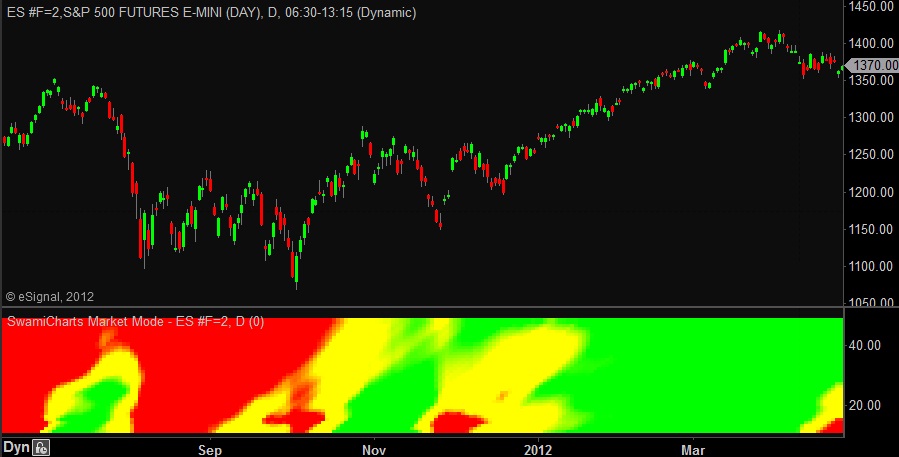
Task: Click the 1250.00 price axis label
Action: (x=873, y=154)
